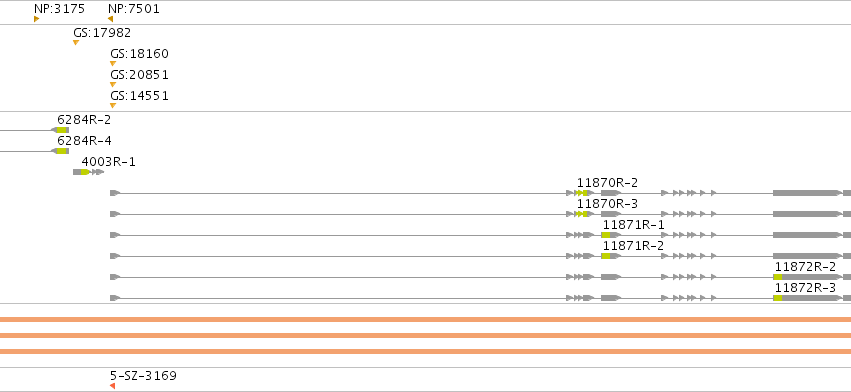The width and height of the screenshot is (851, 392).
Task: Click the 6284R-2 label
Action: click(x=84, y=120)
